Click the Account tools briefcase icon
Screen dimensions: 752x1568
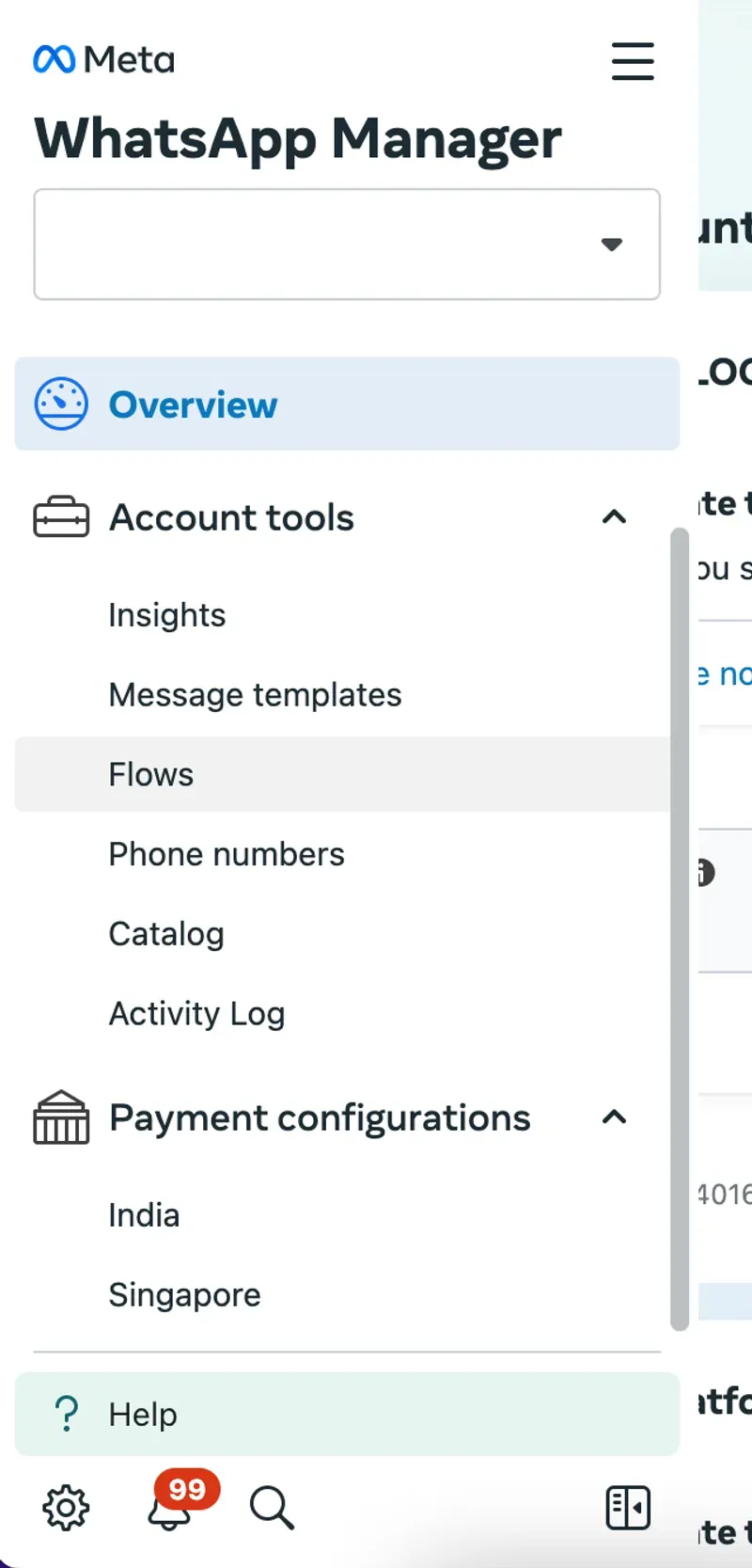[61, 517]
